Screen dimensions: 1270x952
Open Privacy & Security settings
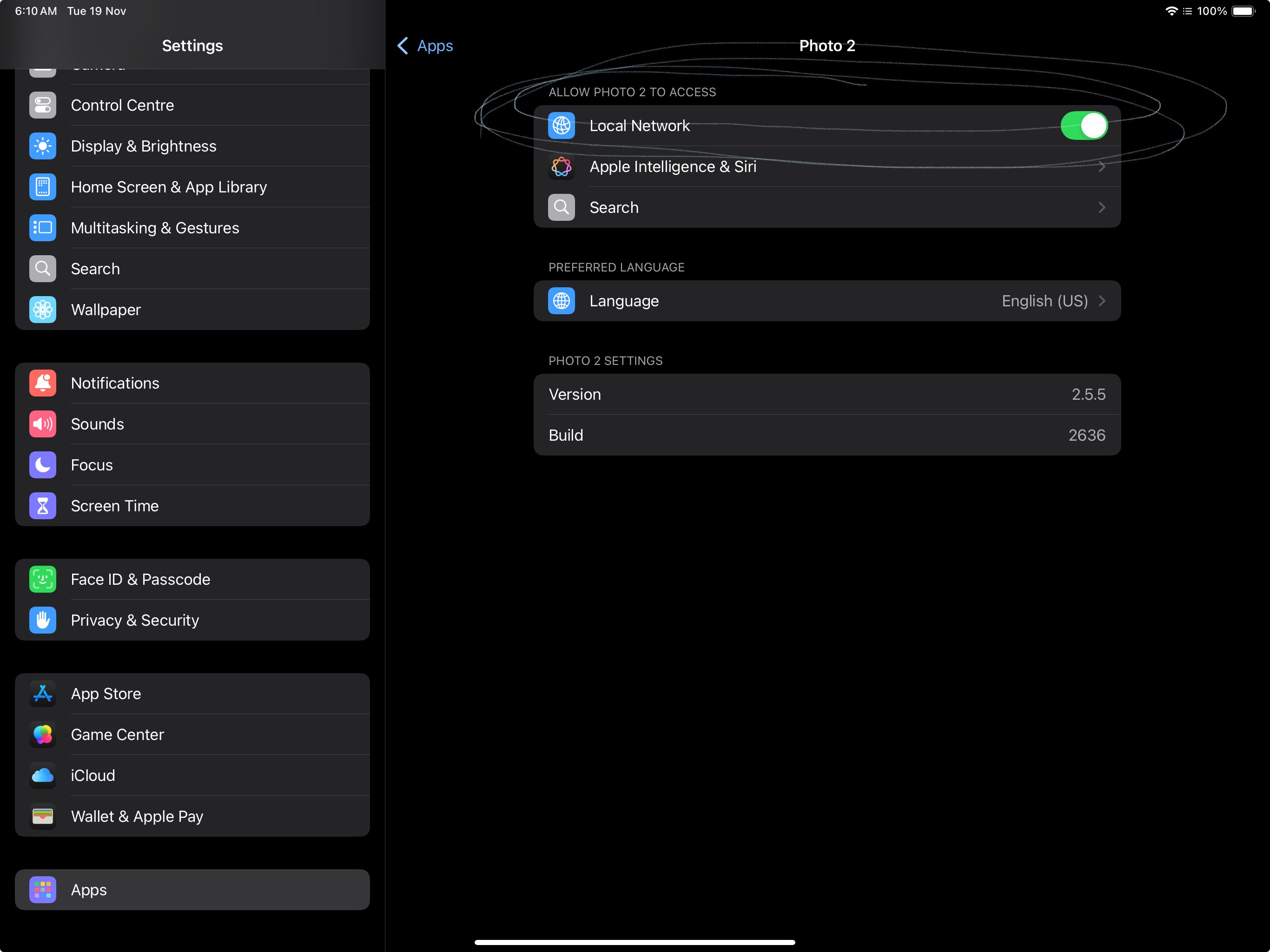[x=192, y=620]
